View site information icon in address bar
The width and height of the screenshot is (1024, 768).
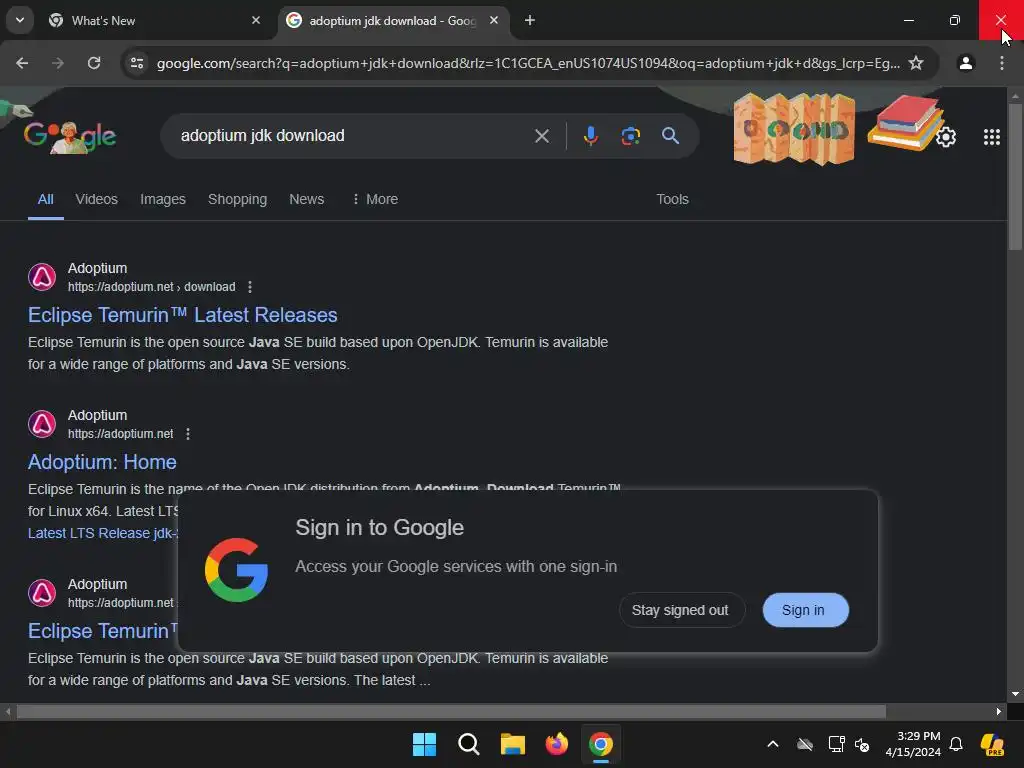tap(137, 63)
